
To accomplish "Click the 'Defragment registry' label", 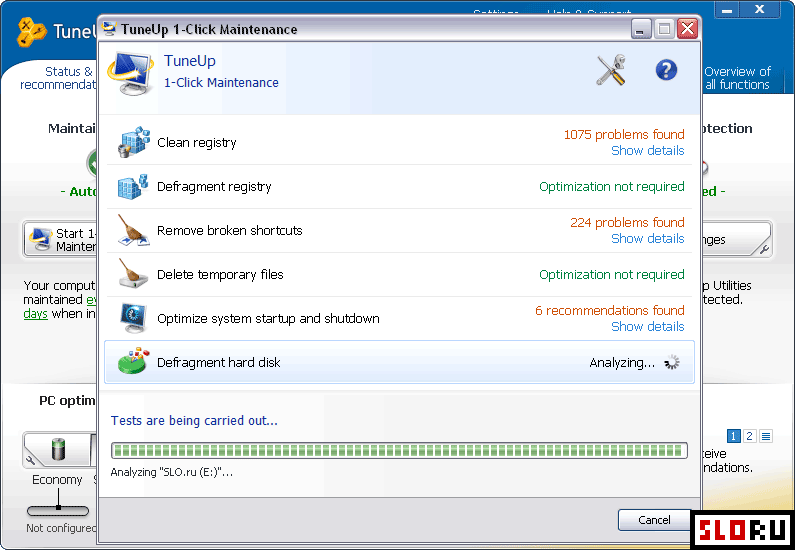I will [214, 187].
